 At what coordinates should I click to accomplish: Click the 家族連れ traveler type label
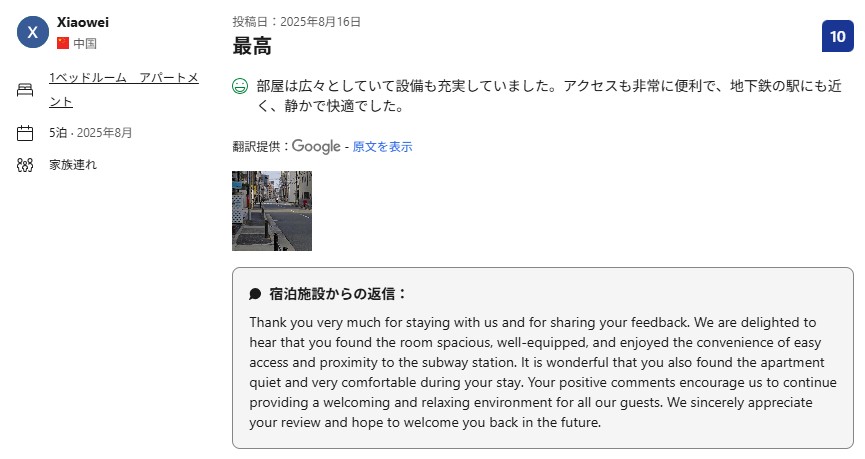pos(73,165)
